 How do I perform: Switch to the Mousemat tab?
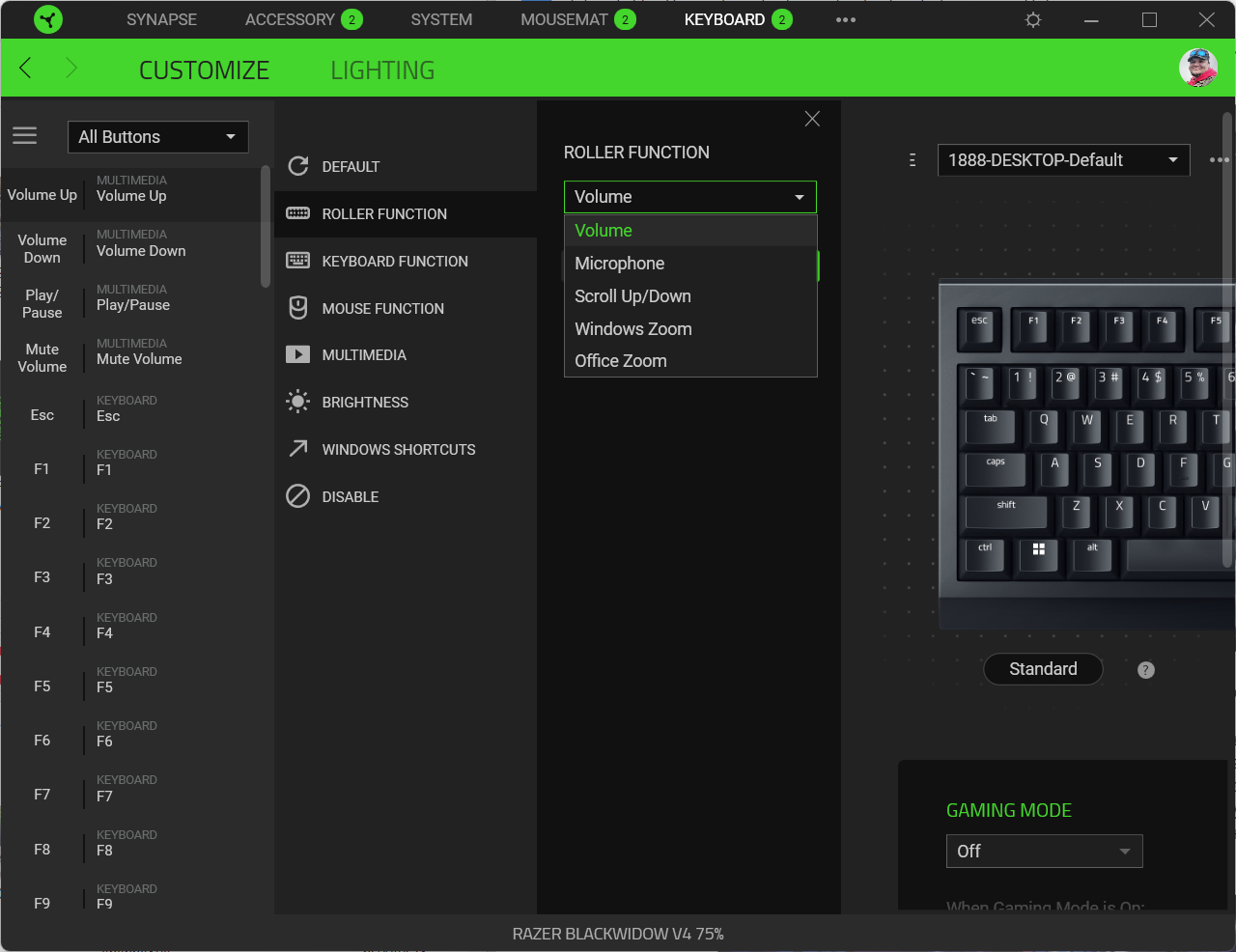578,19
